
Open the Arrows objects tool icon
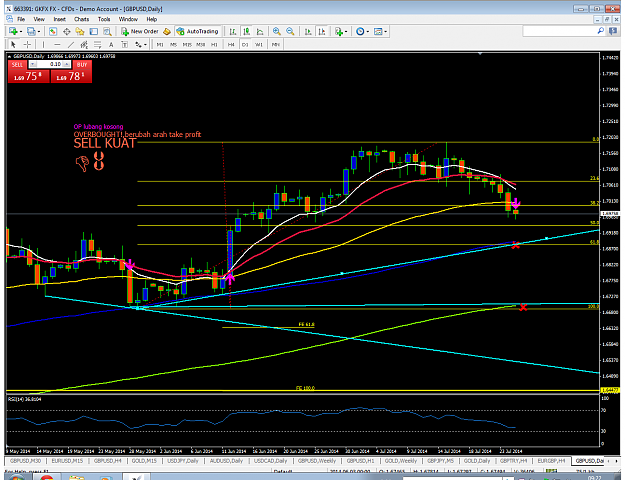138,44
